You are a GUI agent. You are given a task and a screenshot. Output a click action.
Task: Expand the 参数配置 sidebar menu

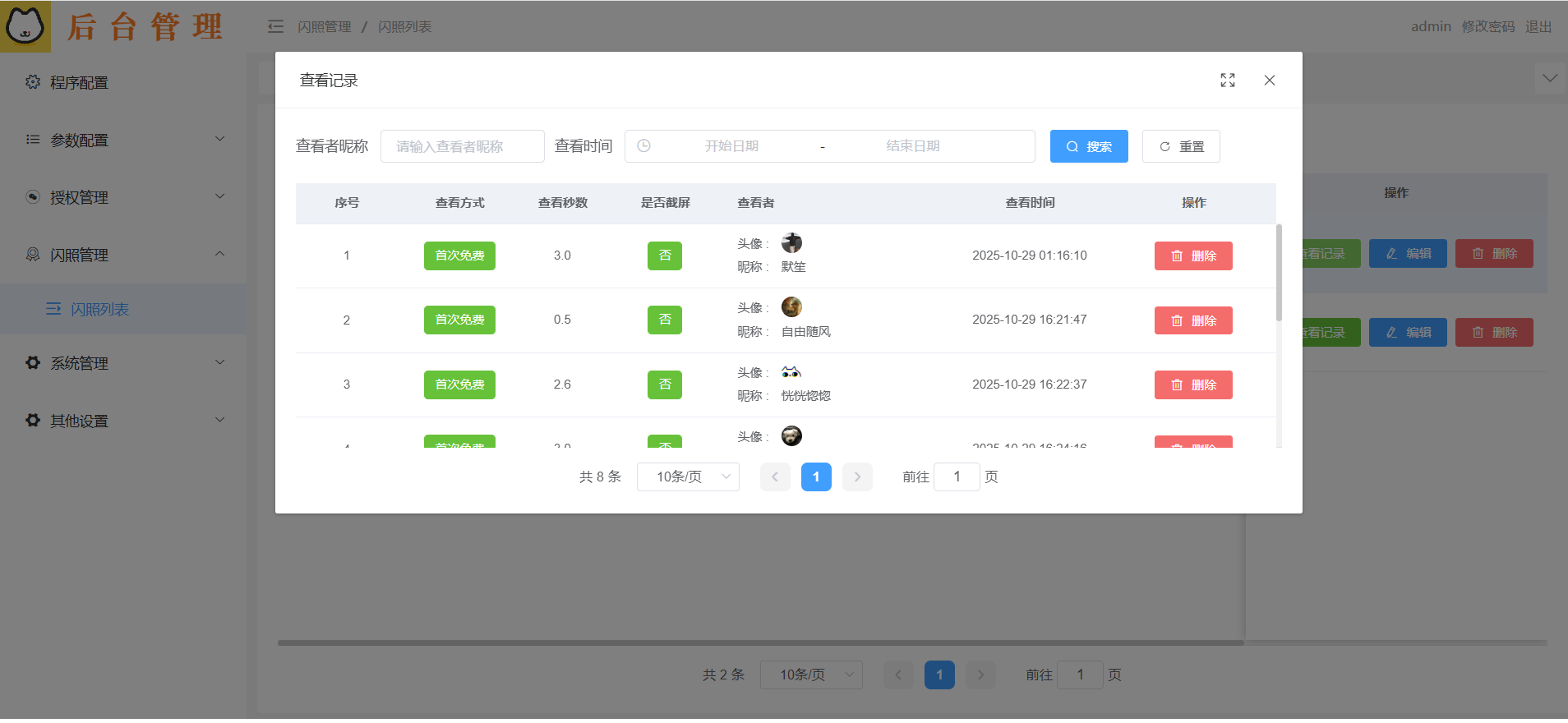point(123,140)
